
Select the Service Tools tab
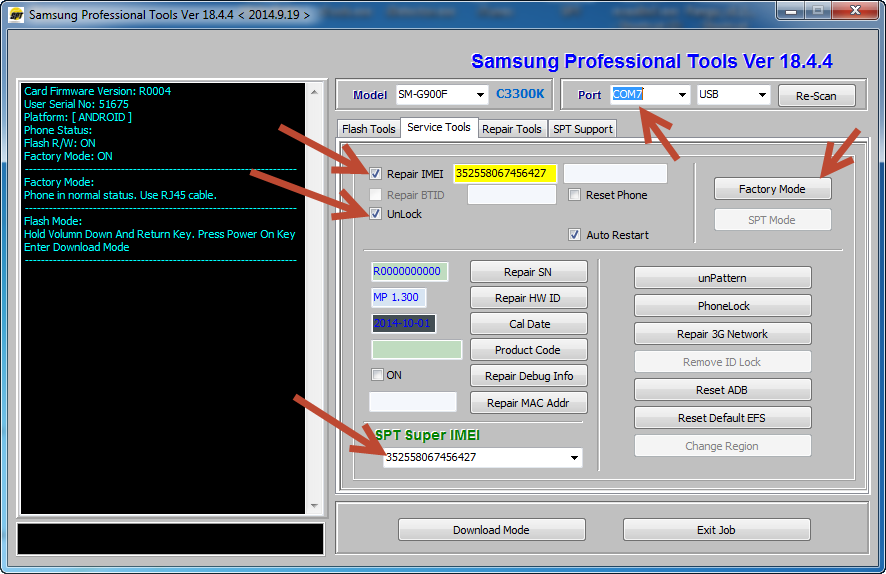pos(439,127)
